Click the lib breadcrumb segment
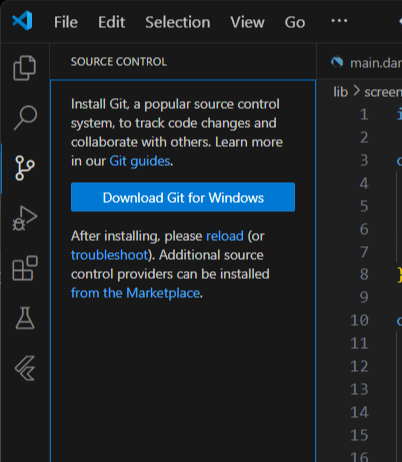This screenshot has height=462, width=402. pyautogui.click(x=340, y=92)
